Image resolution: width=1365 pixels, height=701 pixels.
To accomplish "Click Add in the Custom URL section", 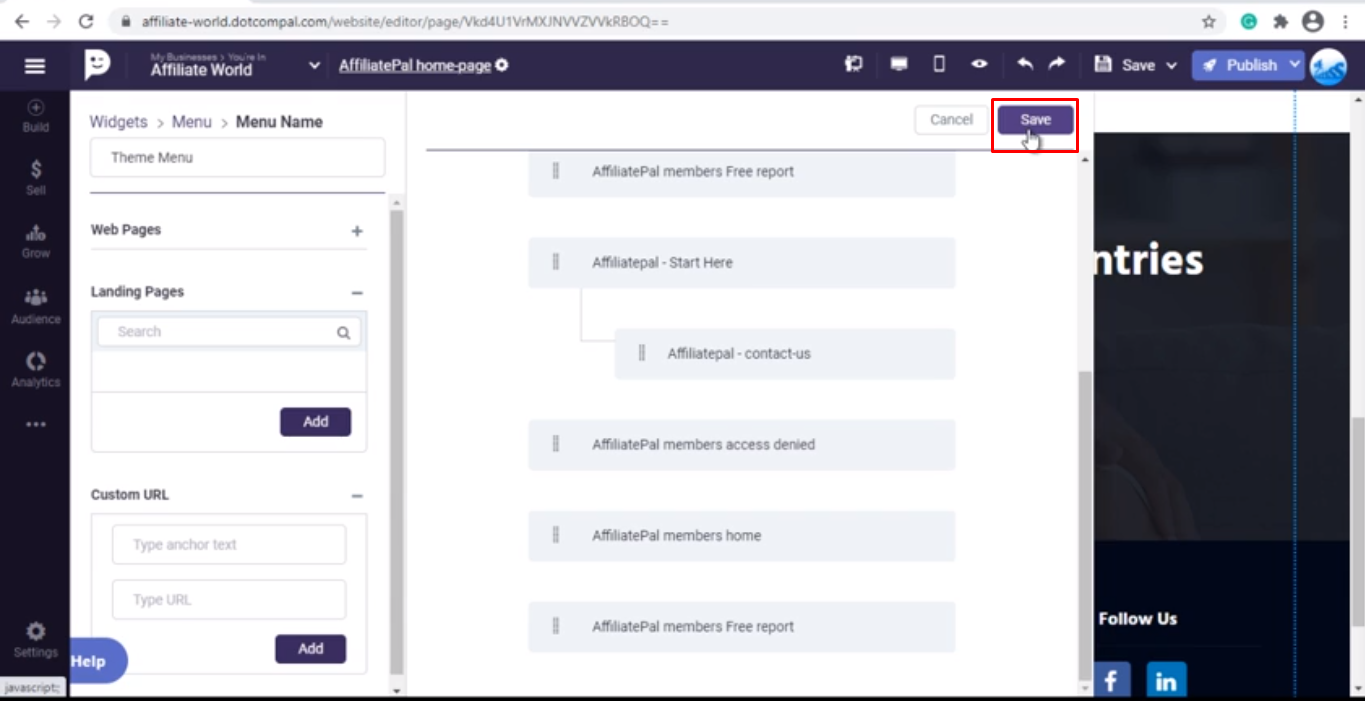I will point(310,649).
